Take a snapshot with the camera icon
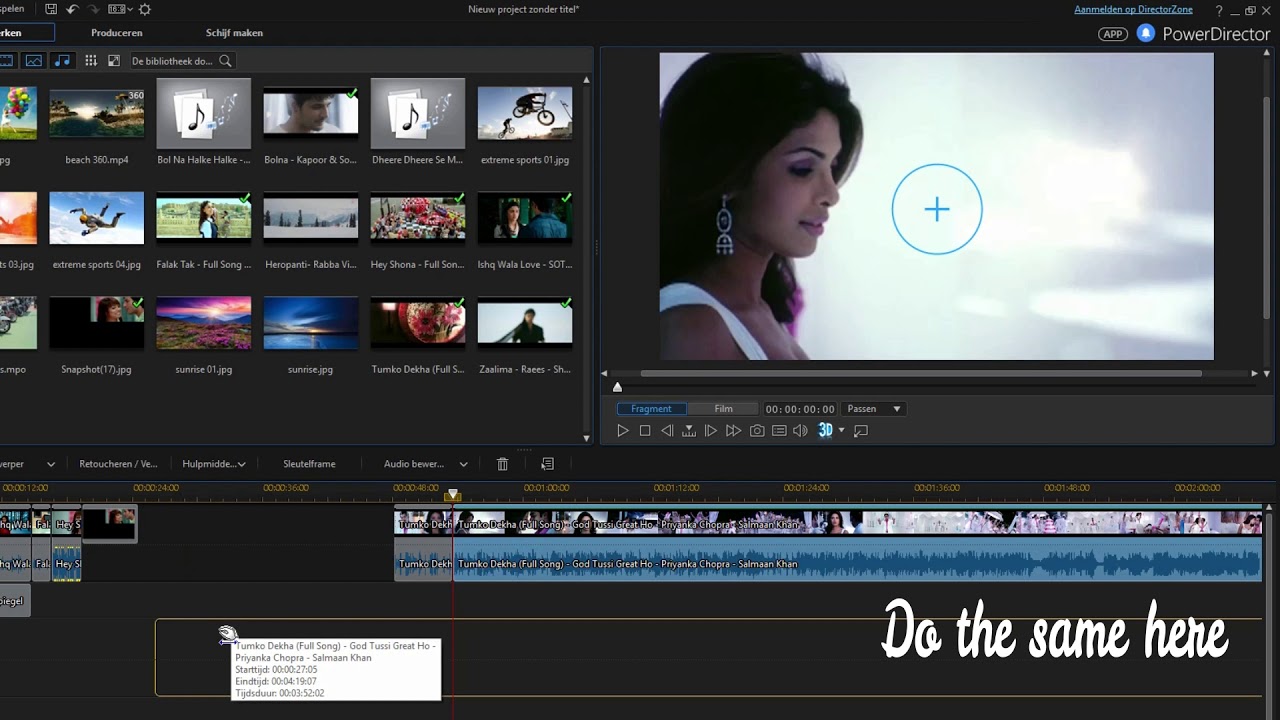This screenshot has width=1280, height=720. click(x=757, y=431)
